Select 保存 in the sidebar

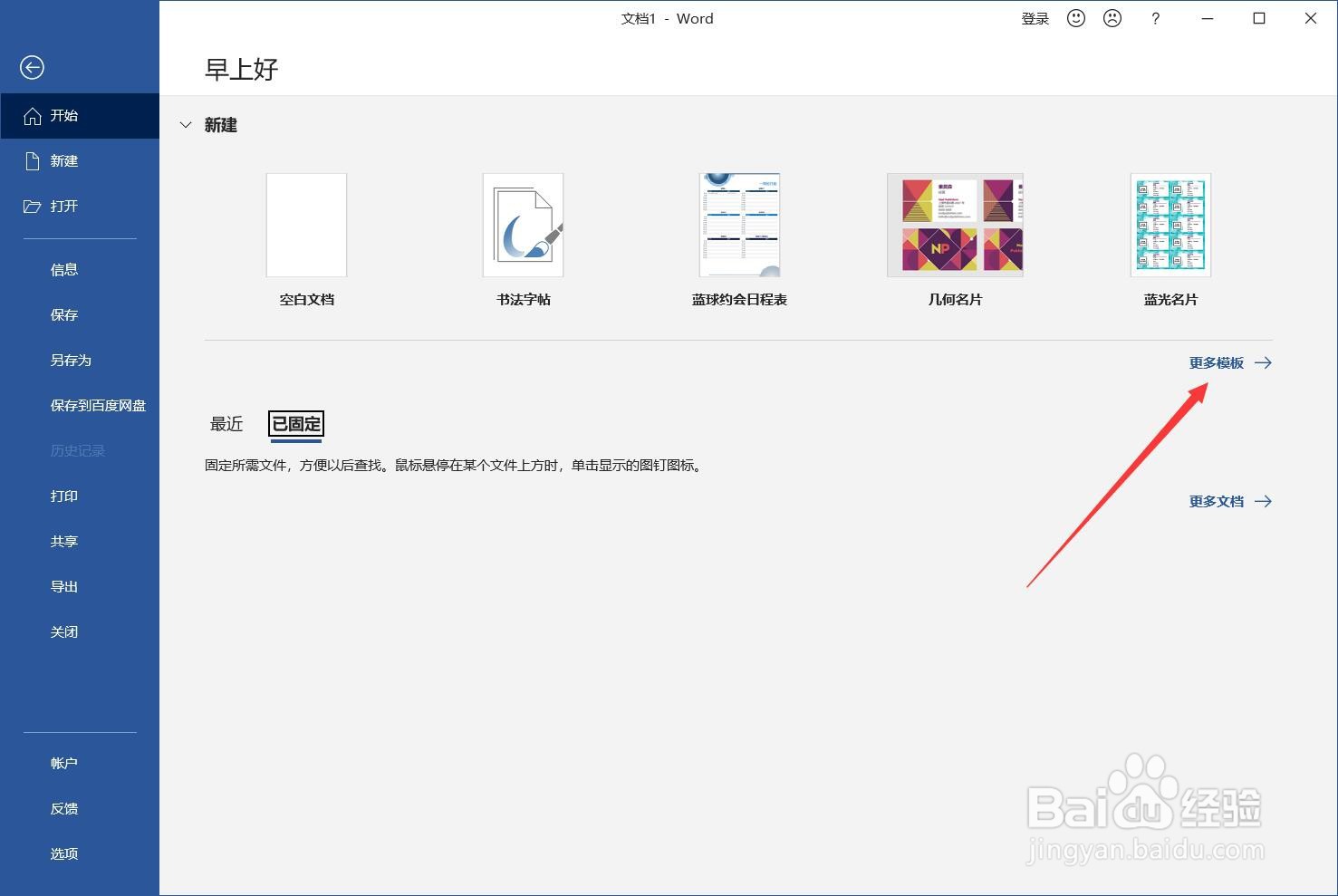pos(64,315)
